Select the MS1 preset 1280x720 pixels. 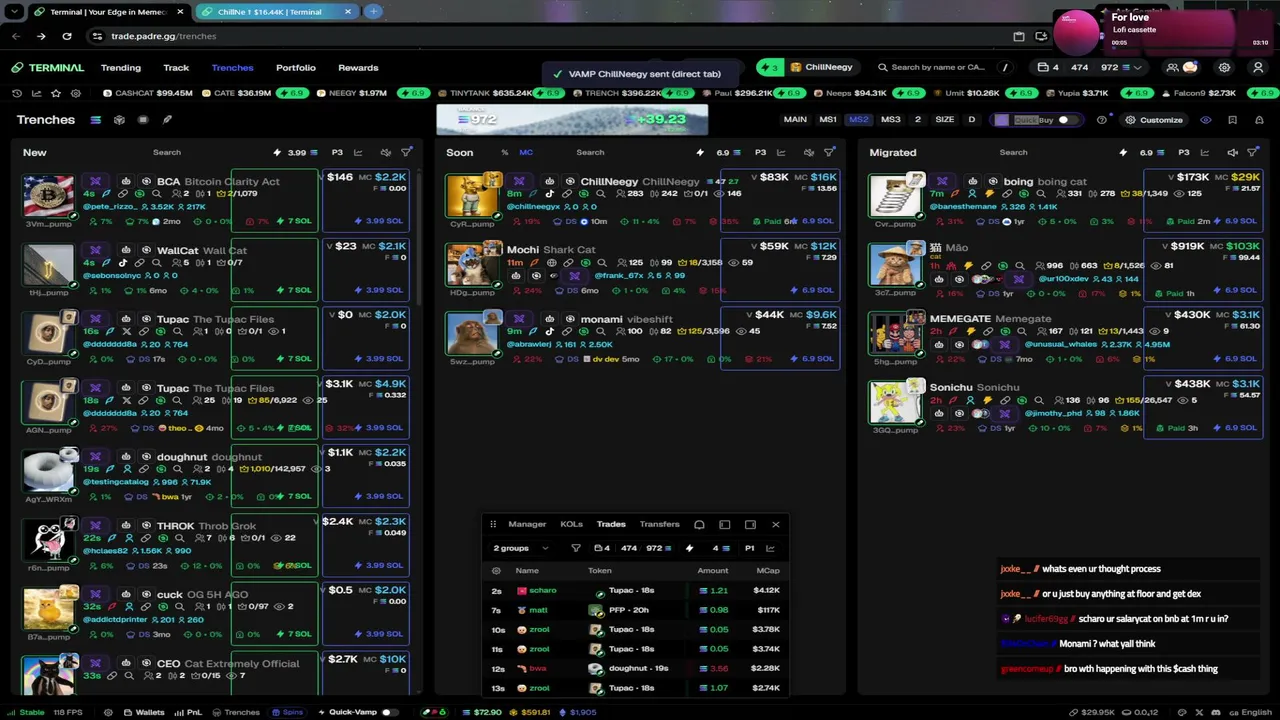point(828,120)
